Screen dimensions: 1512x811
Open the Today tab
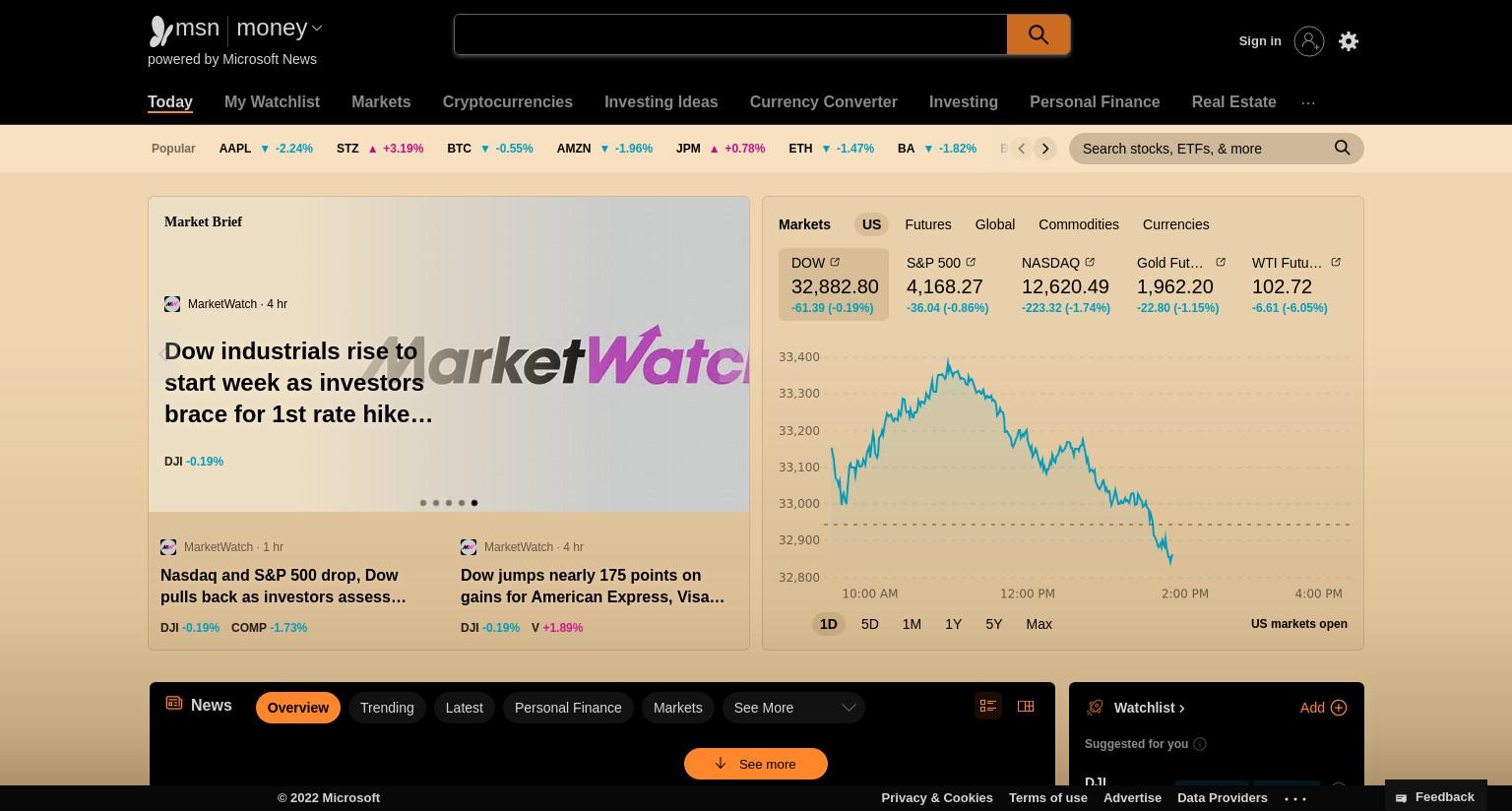point(169,102)
